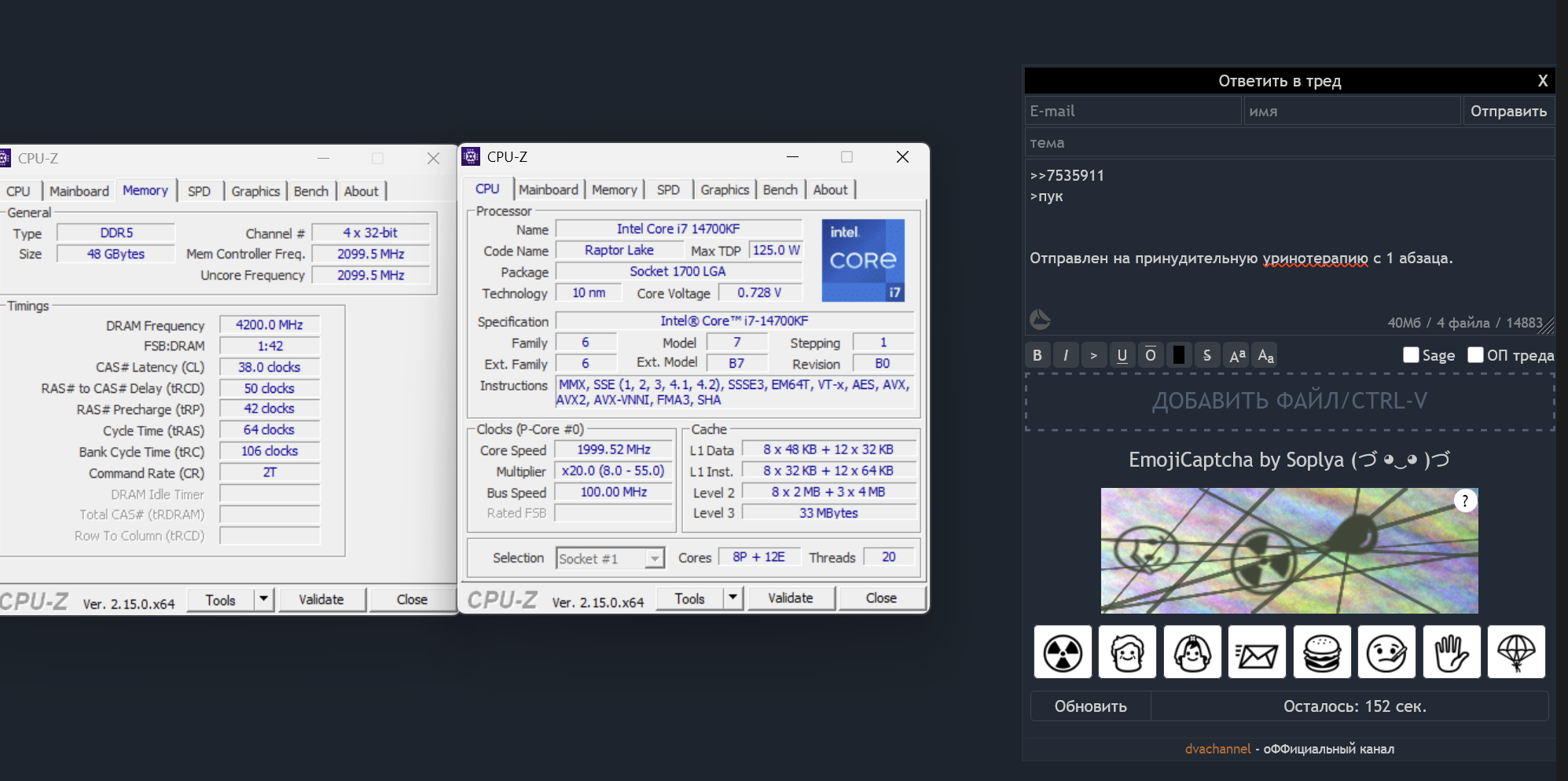Expand Tools dropdown arrow in CPU window
This screenshot has height=781, width=1568.
point(733,598)
